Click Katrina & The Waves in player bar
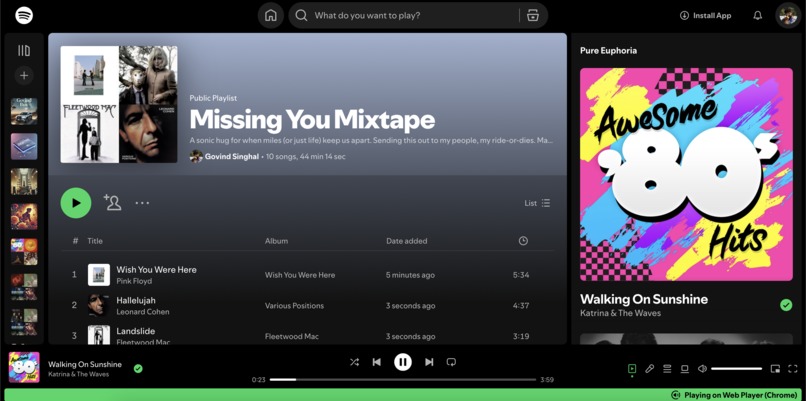The width and height of the screenshot is (806, 401). 78,374
